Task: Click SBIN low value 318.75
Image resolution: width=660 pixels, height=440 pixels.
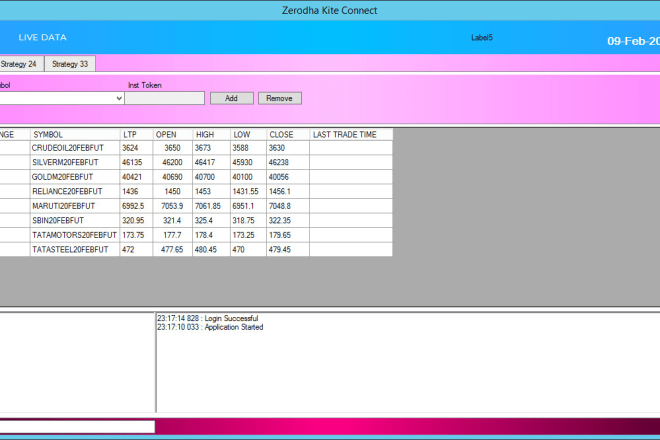Action: (248, 220)
